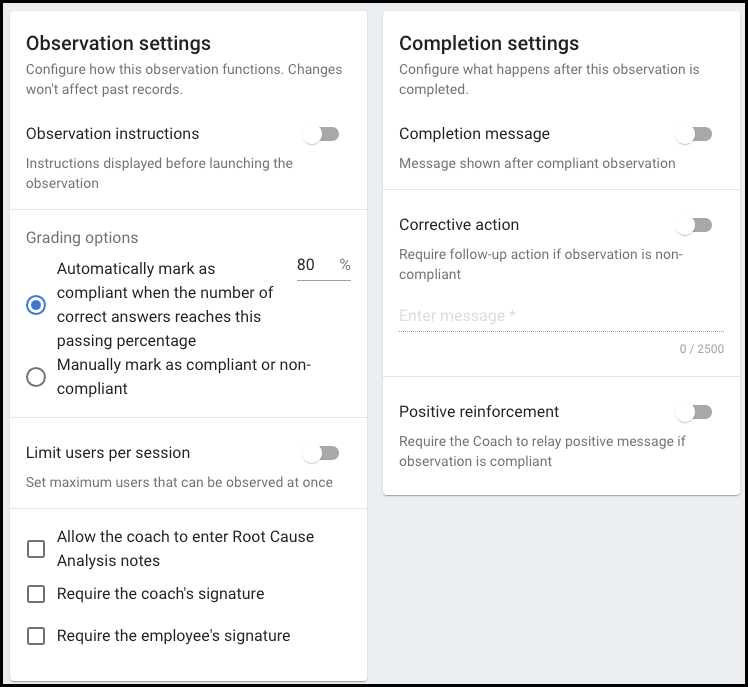Check Allow coach Root Cause Analysis notes

pyautogui.click(x=36, y=549)
